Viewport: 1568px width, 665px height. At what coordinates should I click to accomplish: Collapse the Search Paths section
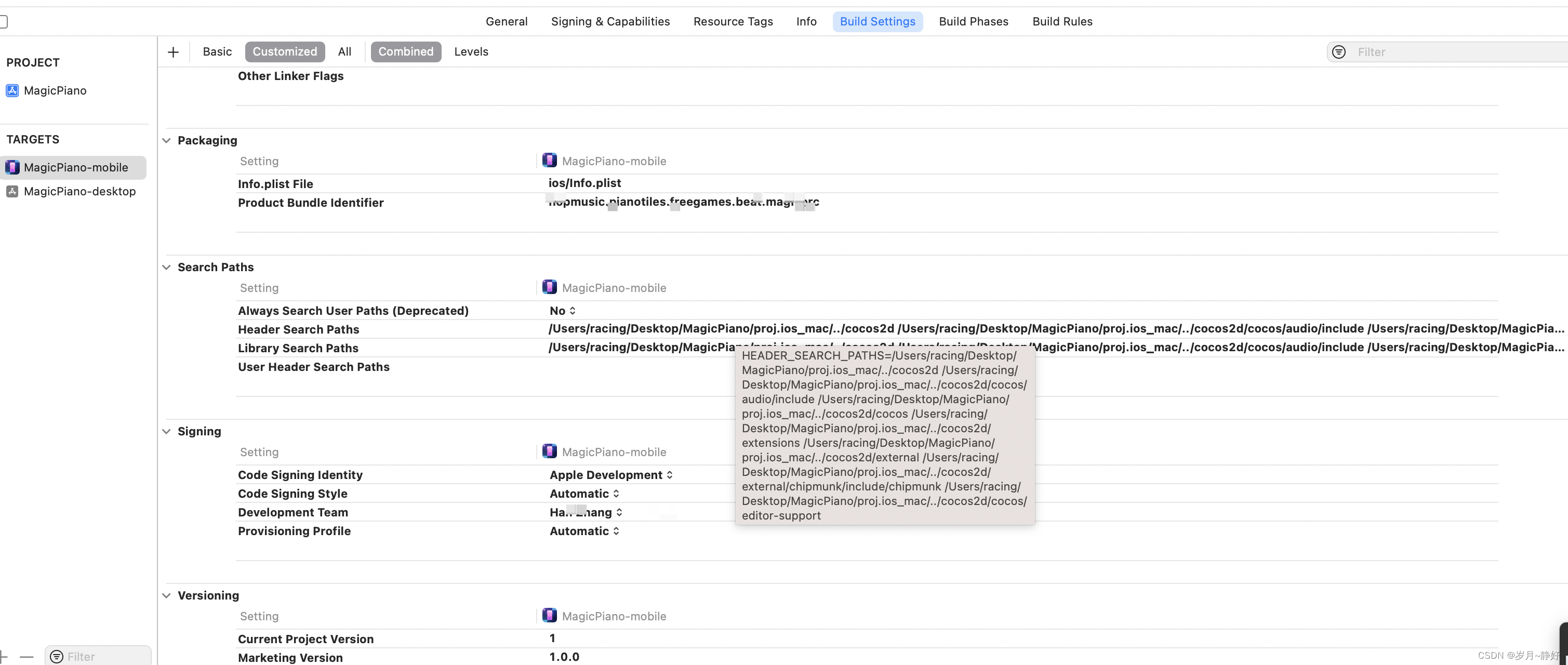tap(166, 267)
